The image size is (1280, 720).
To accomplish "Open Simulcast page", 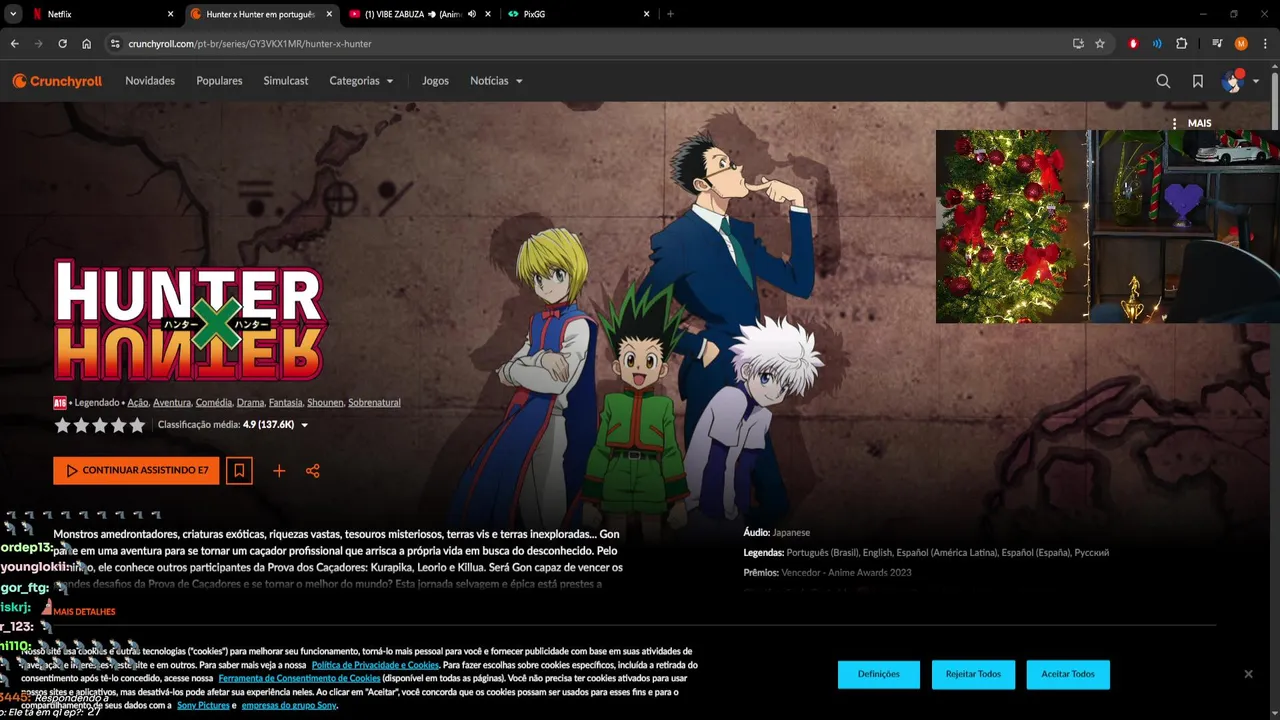I will click(x=286, y=81).
